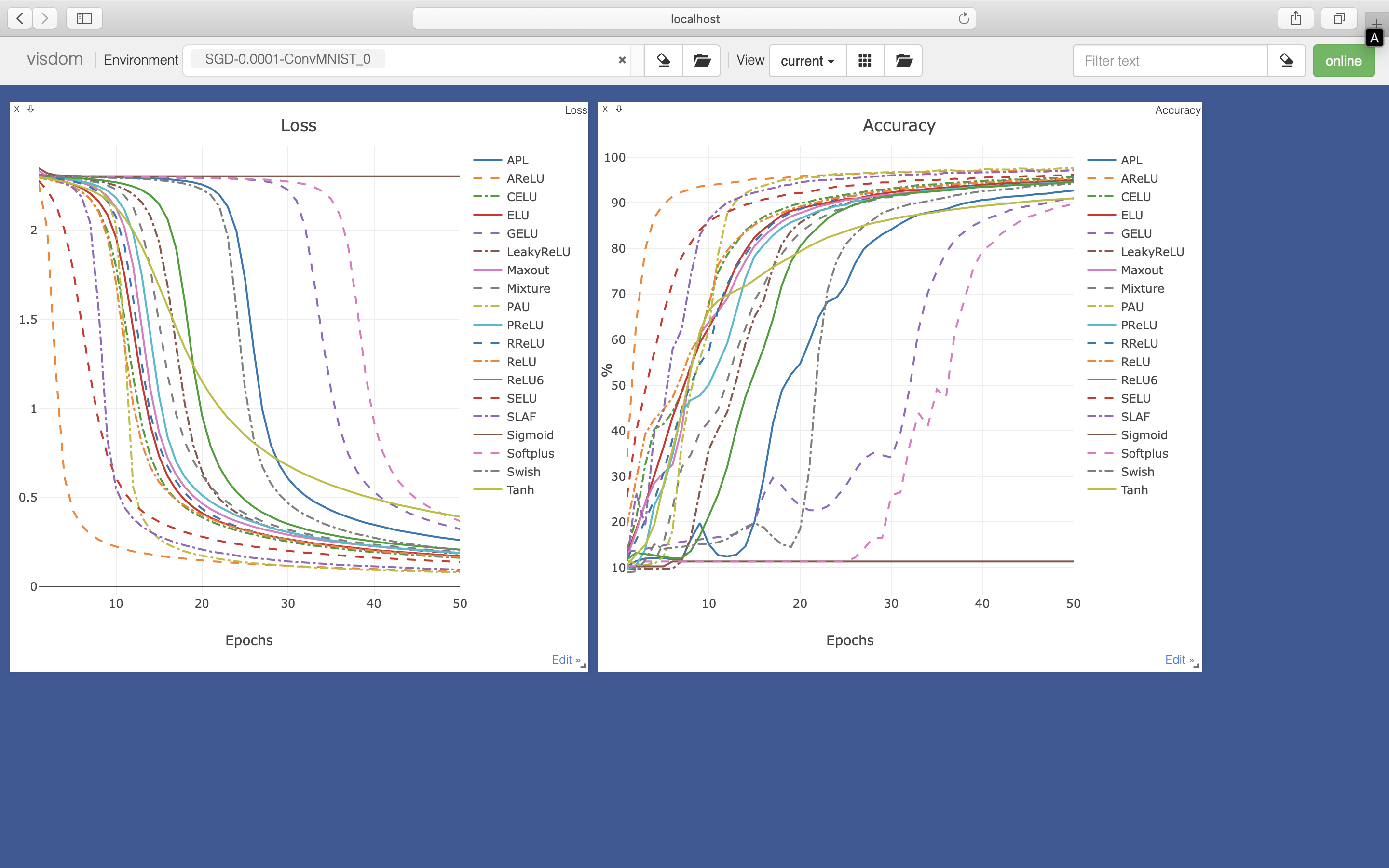This screenshot has width=1389, height=868.
Task: Open the view folder manage icon
Action: click(x=903, y=60)
